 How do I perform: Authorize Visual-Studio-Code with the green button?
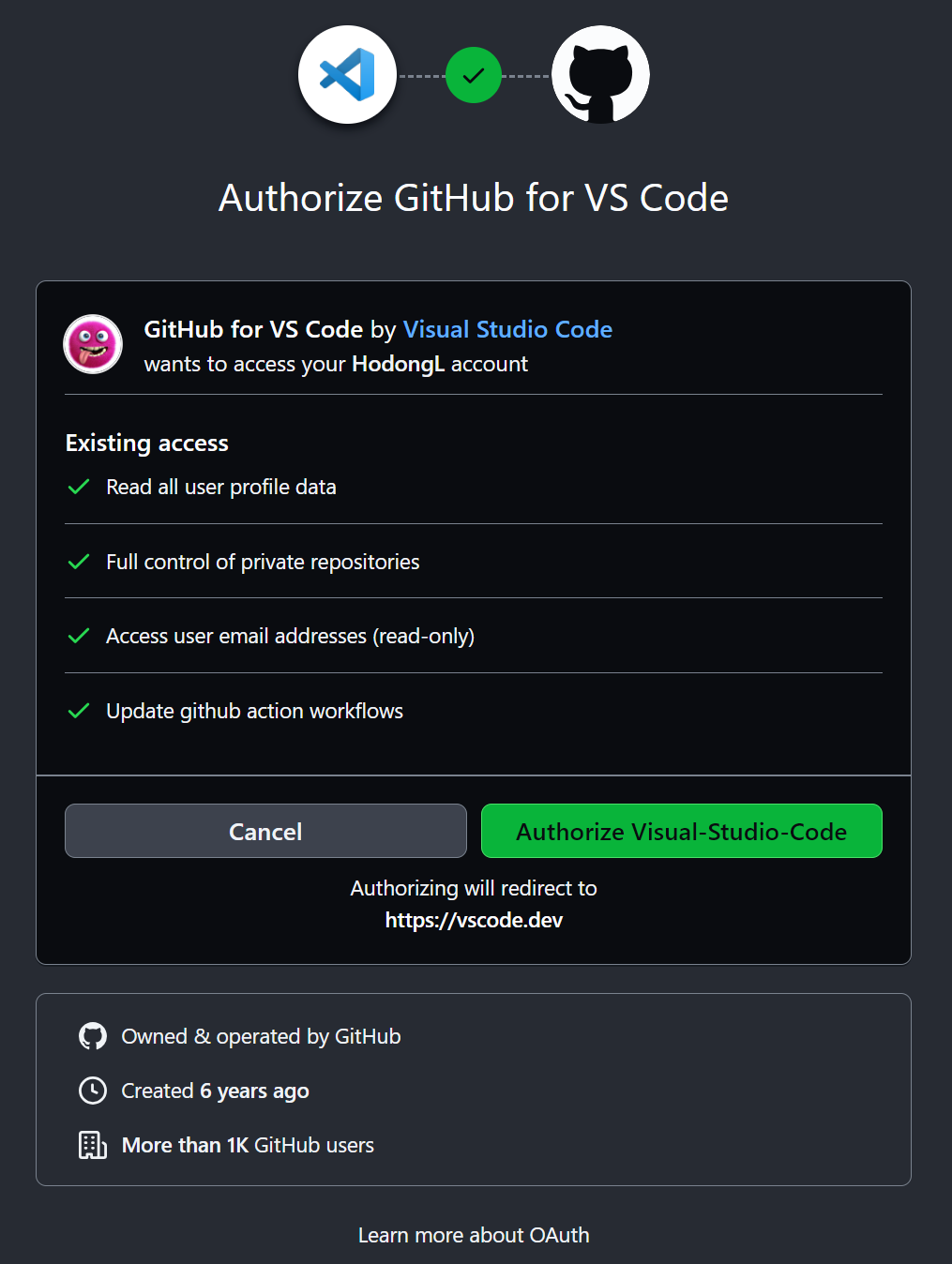(682, 831)
